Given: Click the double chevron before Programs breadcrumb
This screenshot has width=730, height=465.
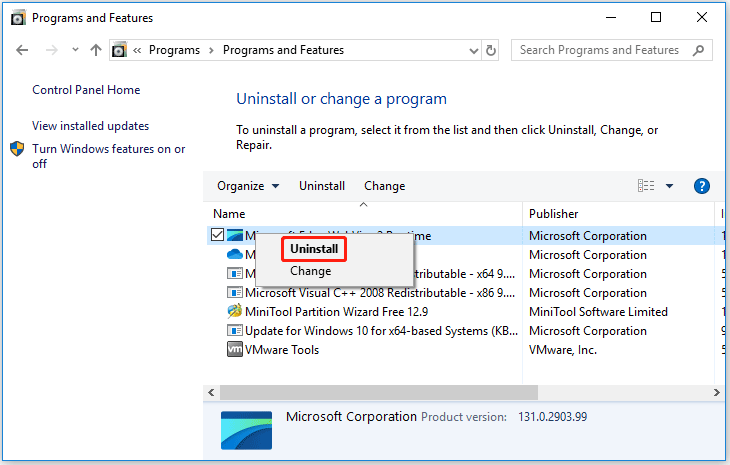Looking at the screenshot, I should point(137,50).
